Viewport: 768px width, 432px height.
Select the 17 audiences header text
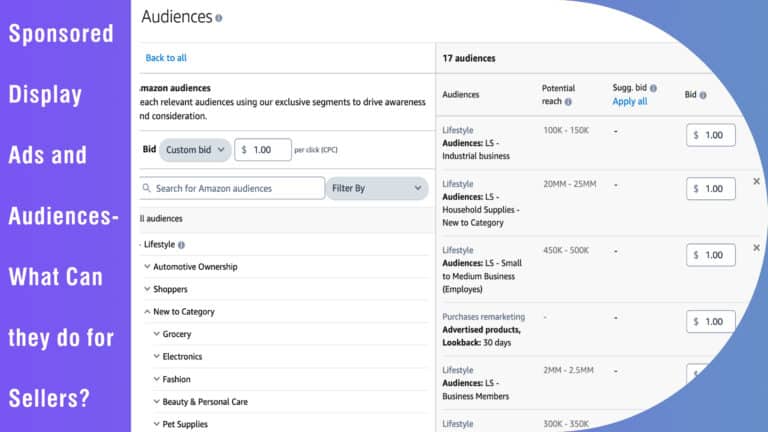click(469, 58)
